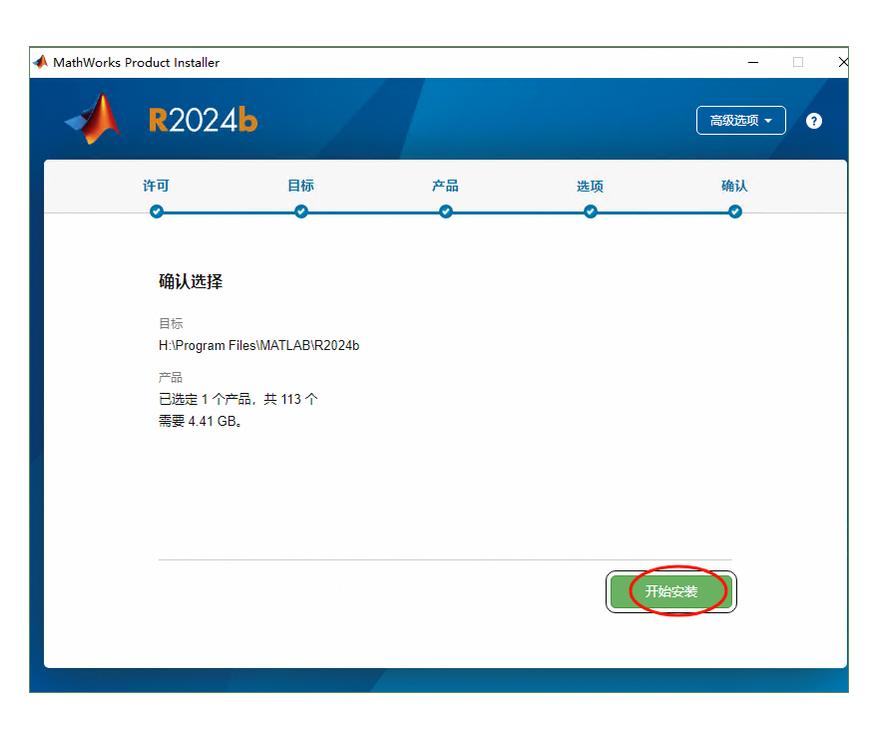Open the help question mark icon
Image resolution: width=878 pixels, height=739 pixels.
pos(814,121)
